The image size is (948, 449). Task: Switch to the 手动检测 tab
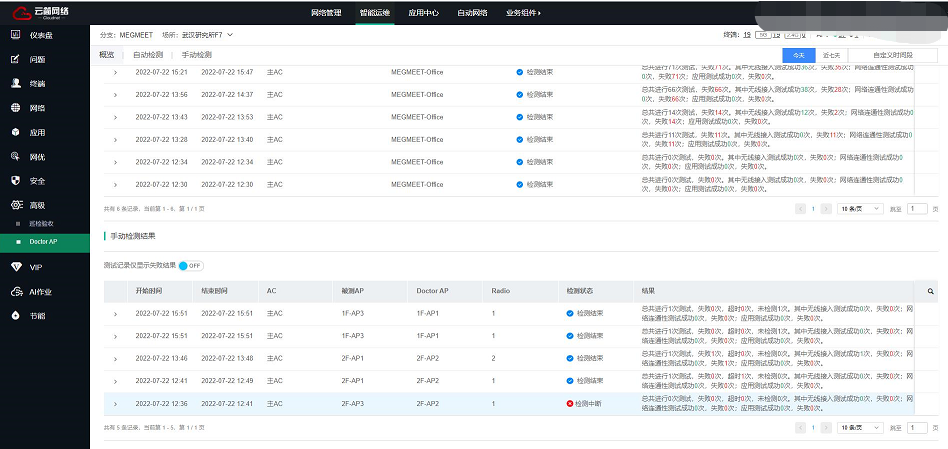196,55
